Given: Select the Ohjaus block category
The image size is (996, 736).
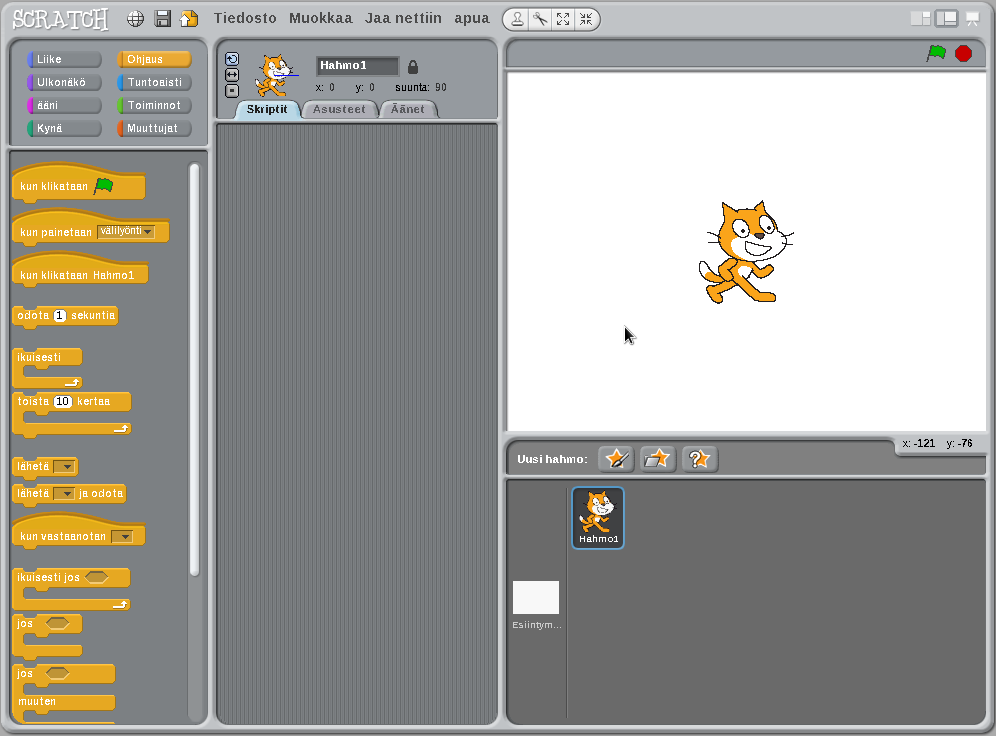Looking at the screenshot, I should (x=154, y=59).
